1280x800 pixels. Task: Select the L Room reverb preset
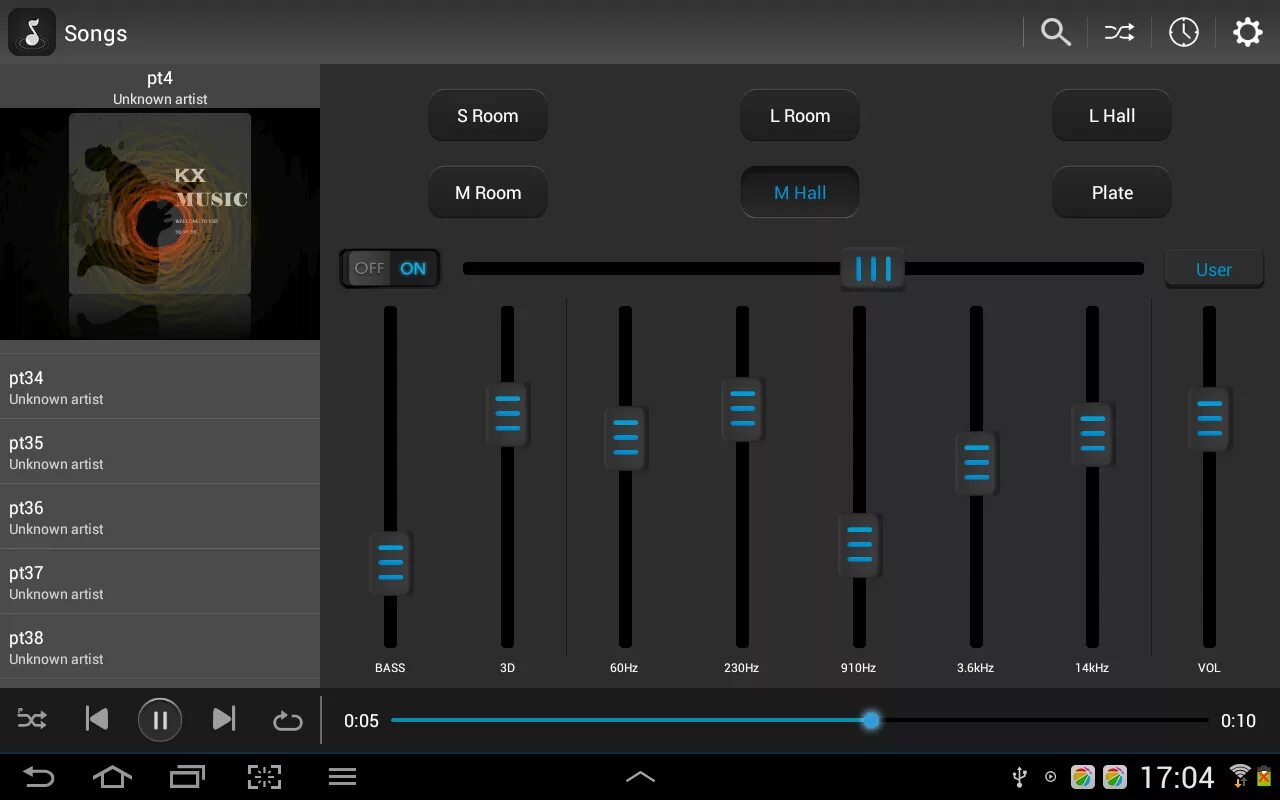800,116
